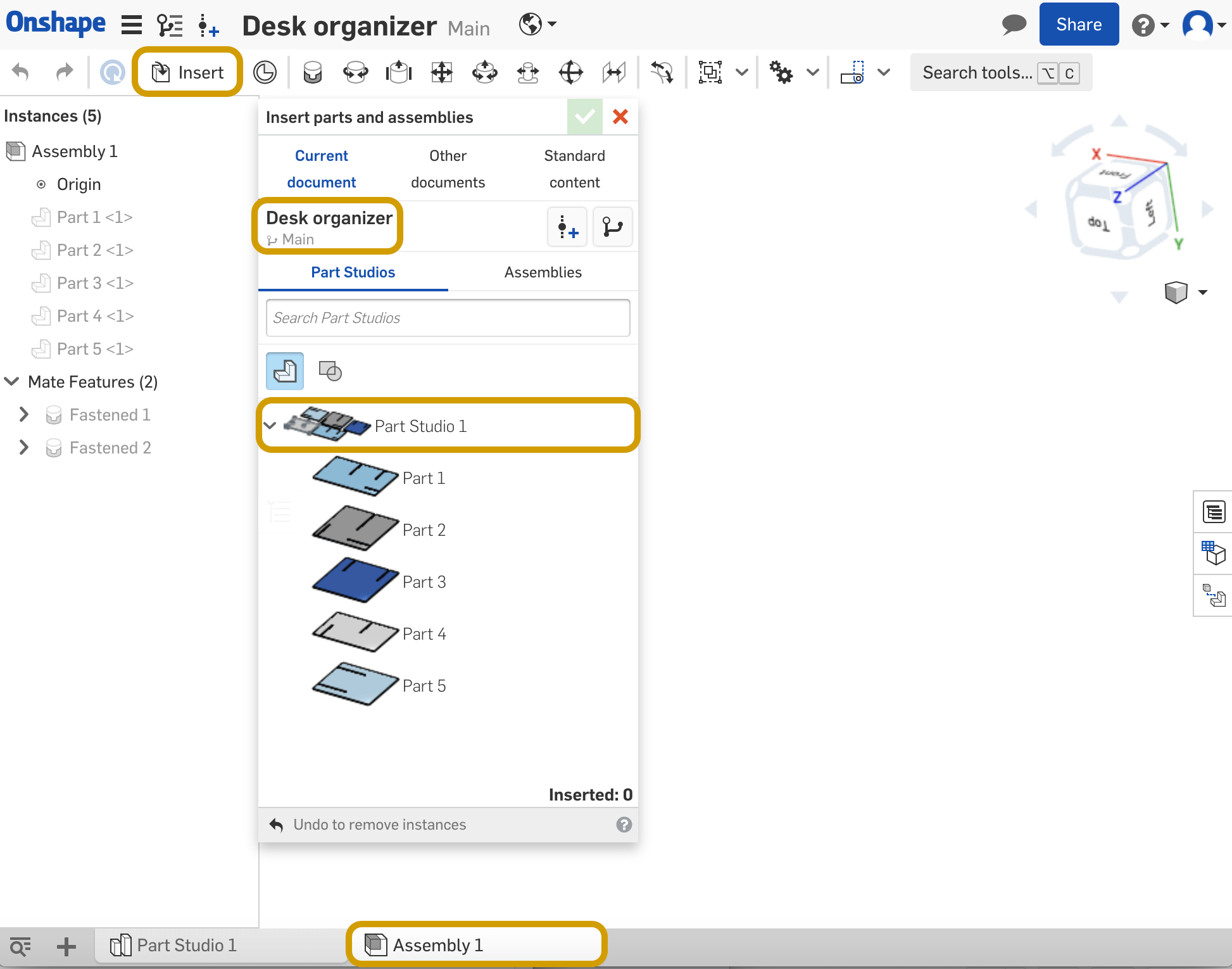This screenshot has width=1232, height=969.
Task: Insert Part 5 from the list
Action: 380,685
